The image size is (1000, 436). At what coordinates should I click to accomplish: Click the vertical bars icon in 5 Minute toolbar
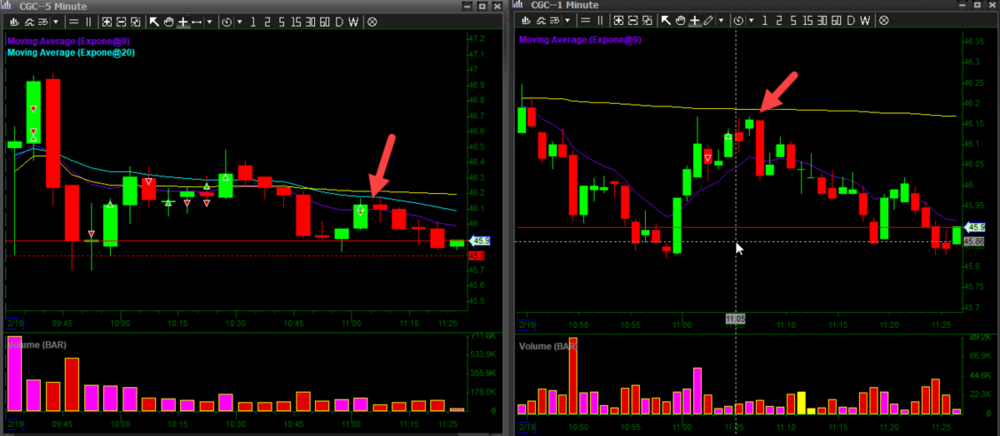[88, 21]
